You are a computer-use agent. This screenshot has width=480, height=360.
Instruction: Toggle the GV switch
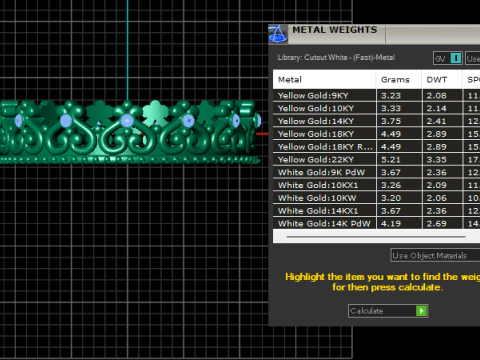coord(448,58)
